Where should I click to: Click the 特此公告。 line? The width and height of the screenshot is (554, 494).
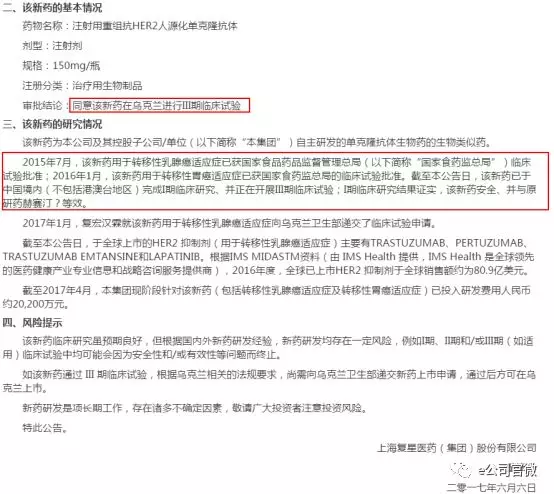[x=45, y=428]
